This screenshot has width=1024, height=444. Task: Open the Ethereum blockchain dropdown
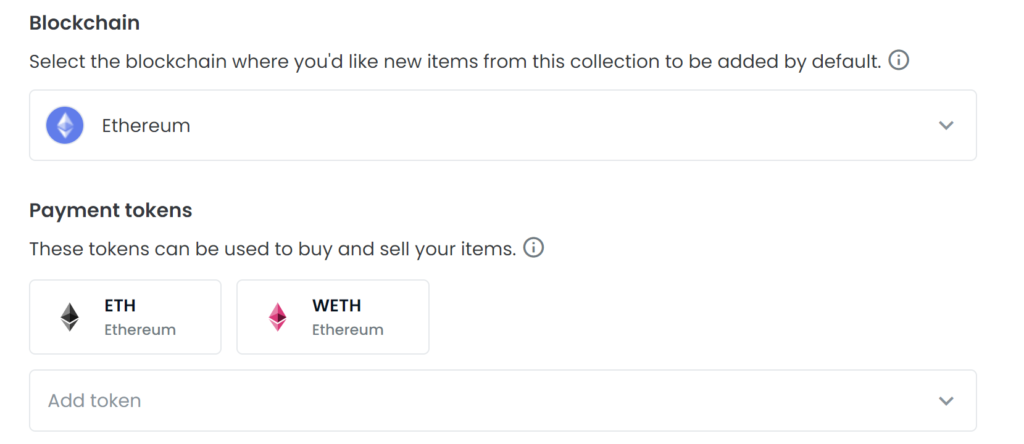pyautogui.click(x=503, y=125)
